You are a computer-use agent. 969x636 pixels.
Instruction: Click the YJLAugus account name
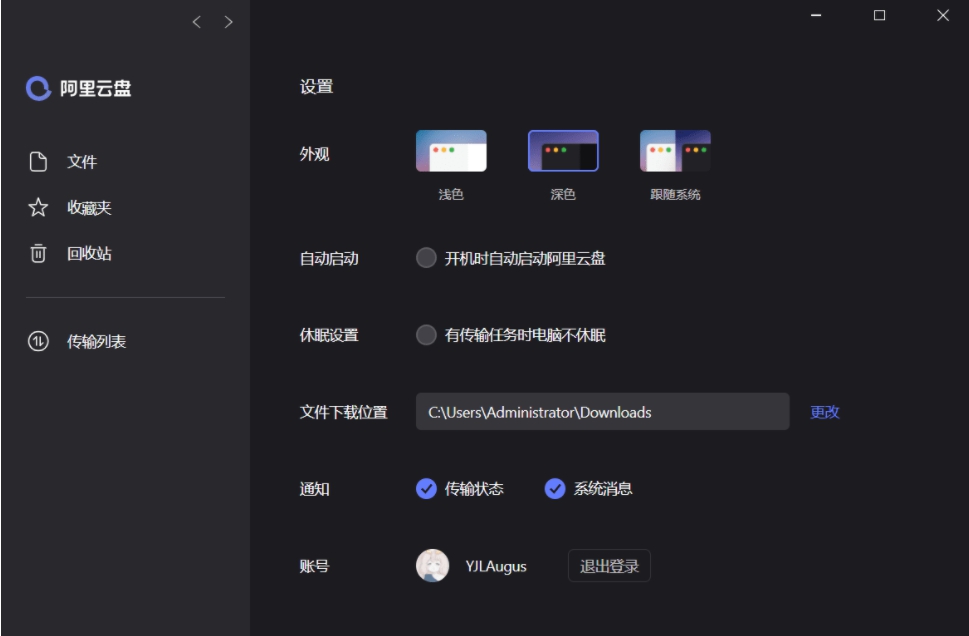(x=498, y=567)
